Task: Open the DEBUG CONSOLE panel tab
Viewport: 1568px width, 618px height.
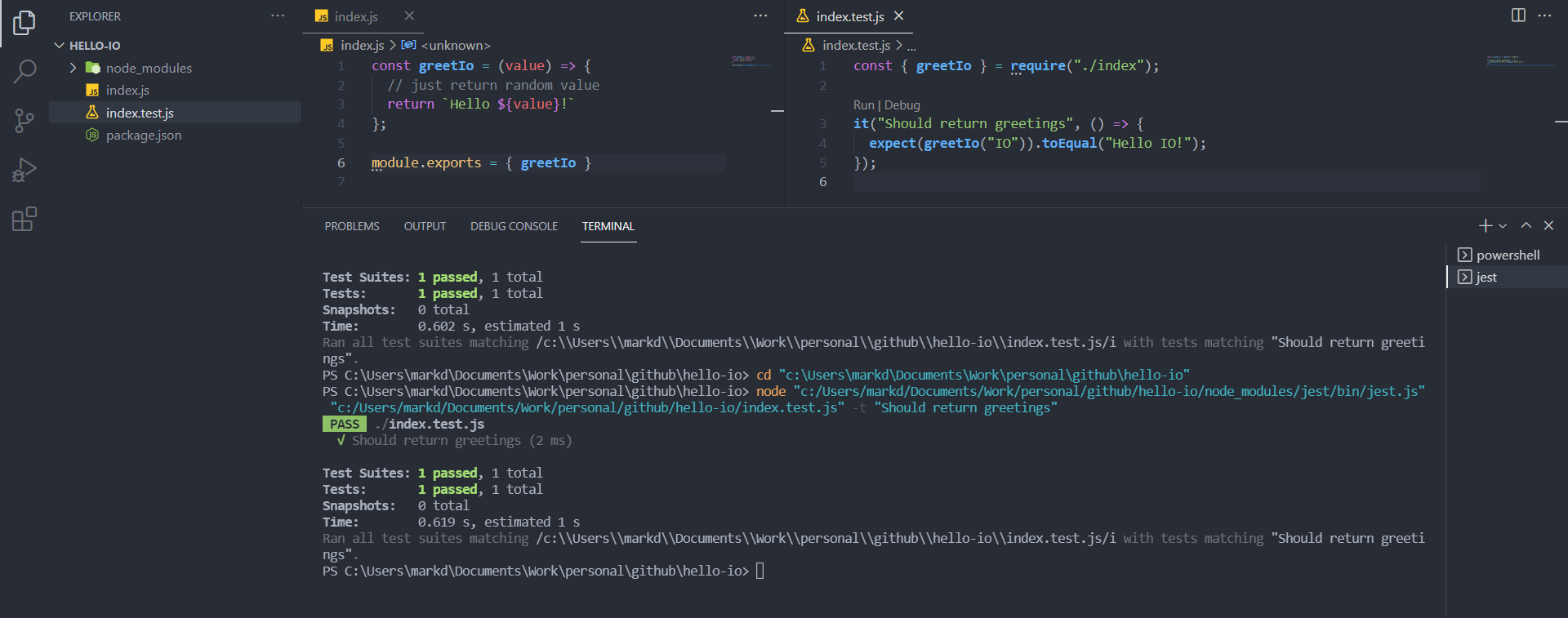Action: pyautogui.click(x=514, y=226)
